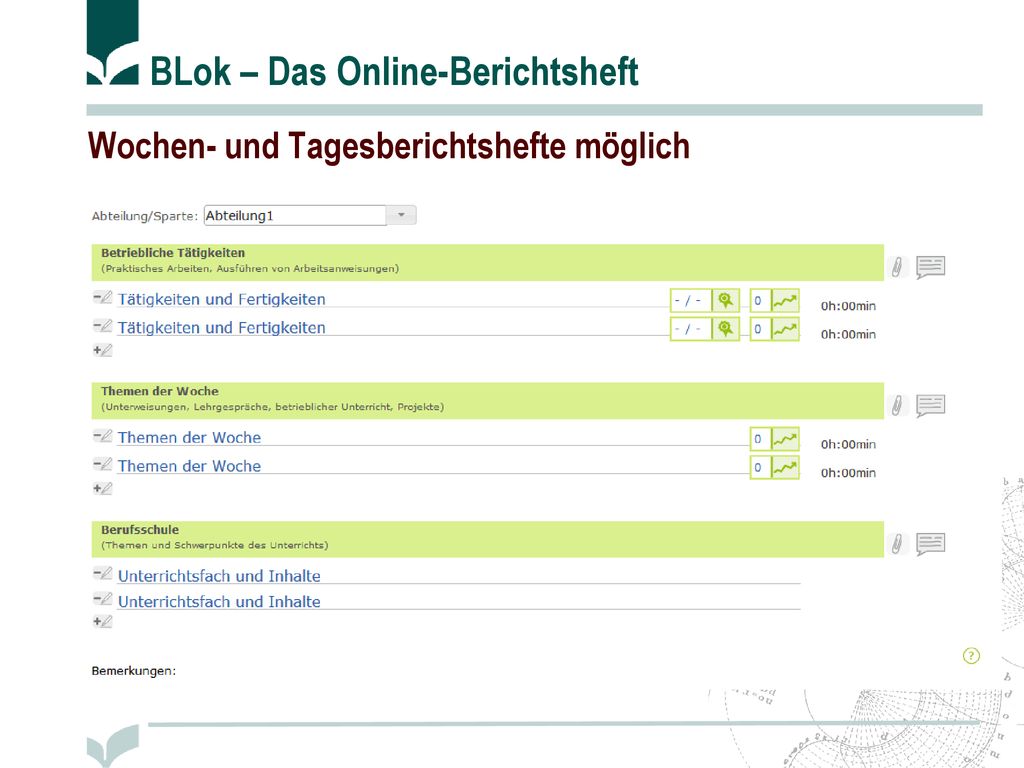The image size is (1024, 768).
Task: Remove second Themen der Woche entry
Action: point(103,464)
